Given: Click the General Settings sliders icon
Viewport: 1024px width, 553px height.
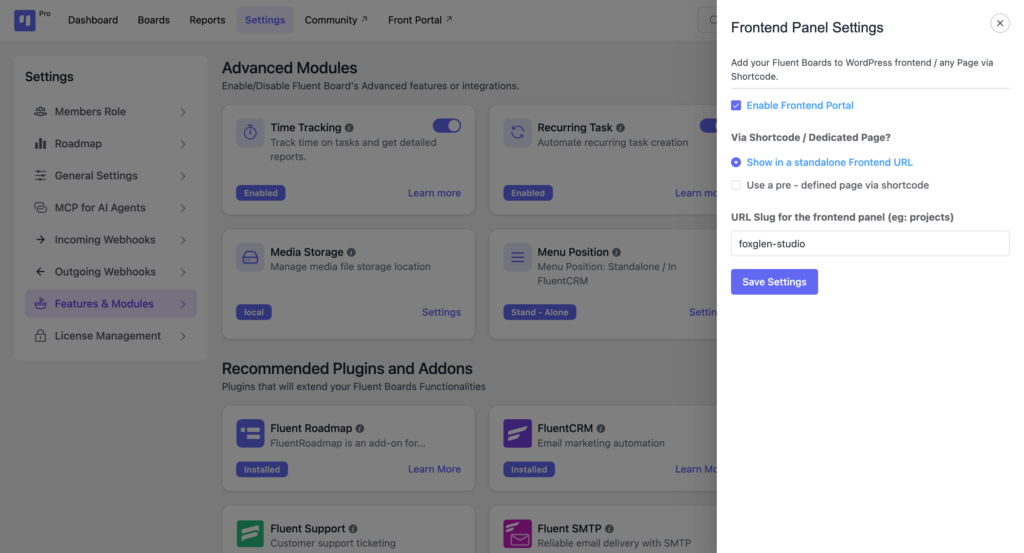Looking at the screenshot, I should click(x=40, y=176).
